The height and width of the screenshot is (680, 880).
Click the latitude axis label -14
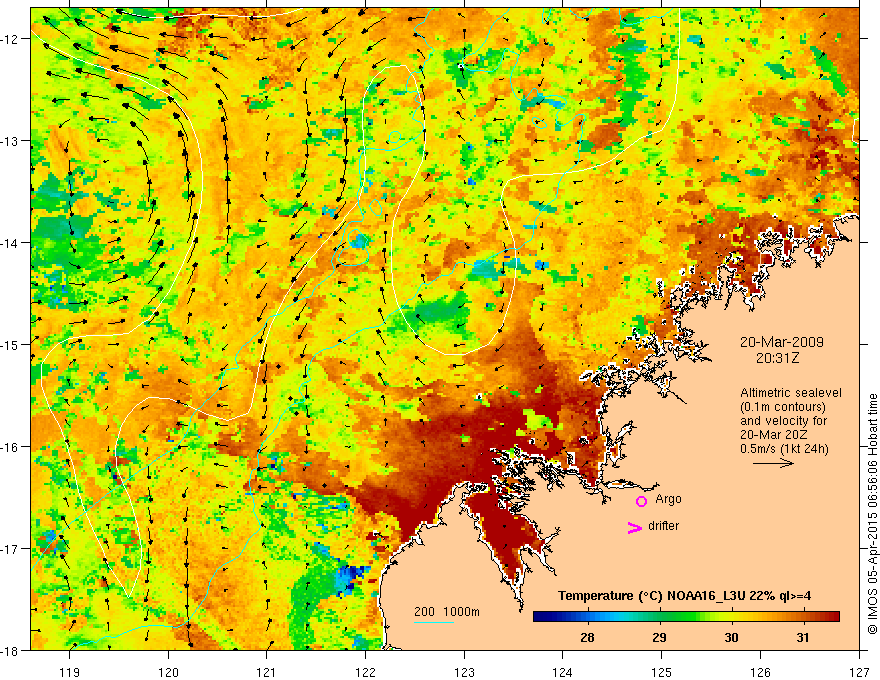tap(10, 243)
